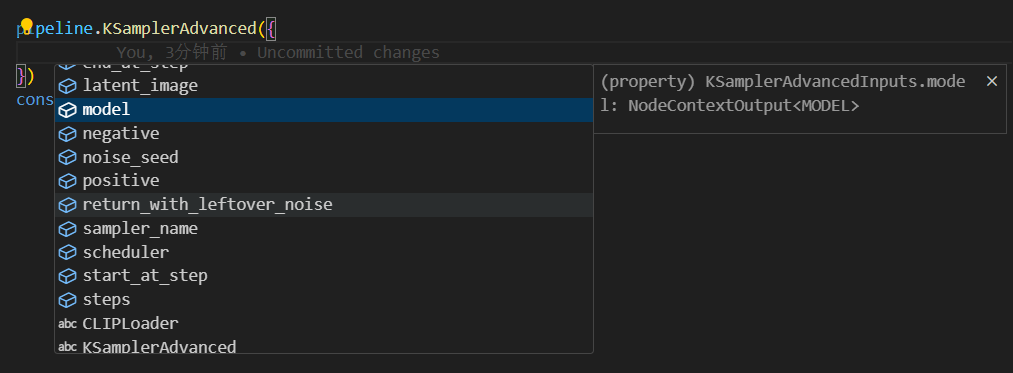The image size is (1013, 373).
Task: Select the scheduler property
Action: click(x=324, y=252)
